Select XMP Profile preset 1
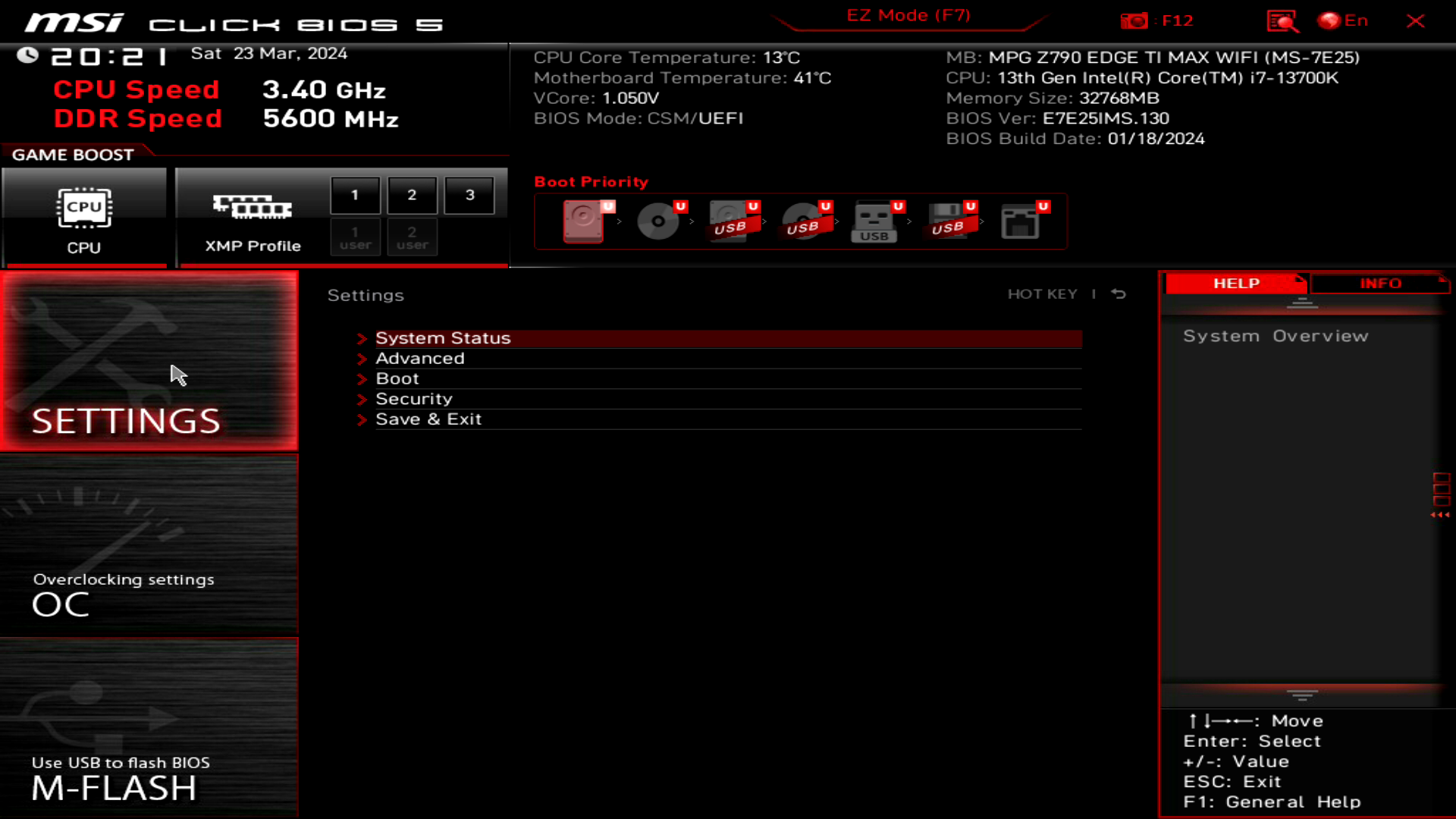The height and width of the screenshot is (819, 1456). click(354, 193)
